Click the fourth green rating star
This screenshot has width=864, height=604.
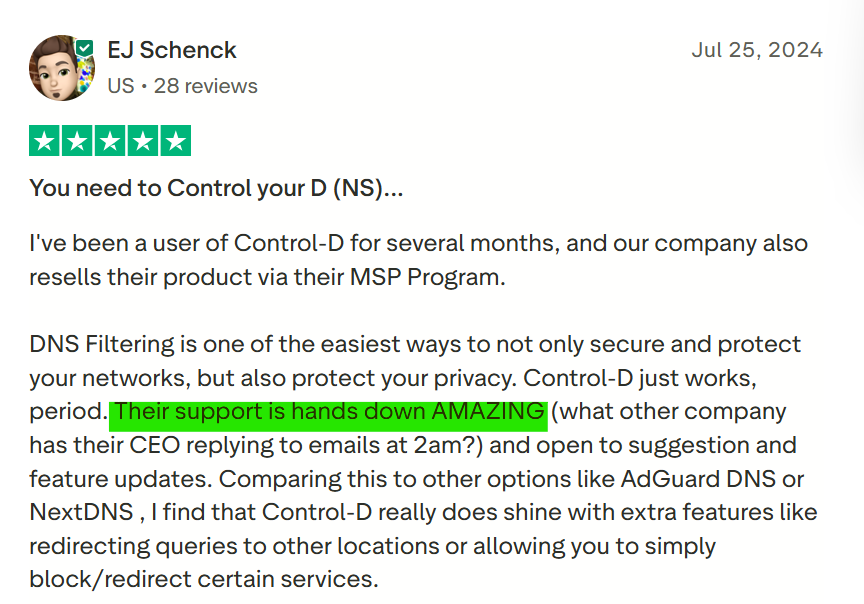coord(143,141)
